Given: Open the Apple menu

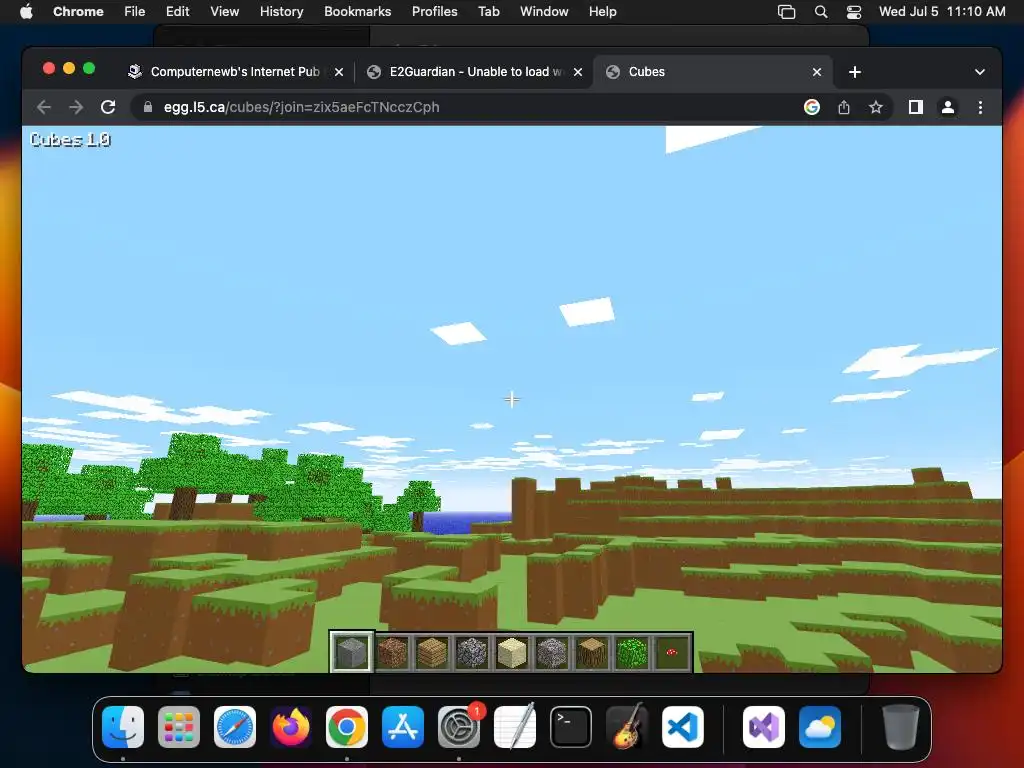Looking at the screenshot, I should pos(26,12).
